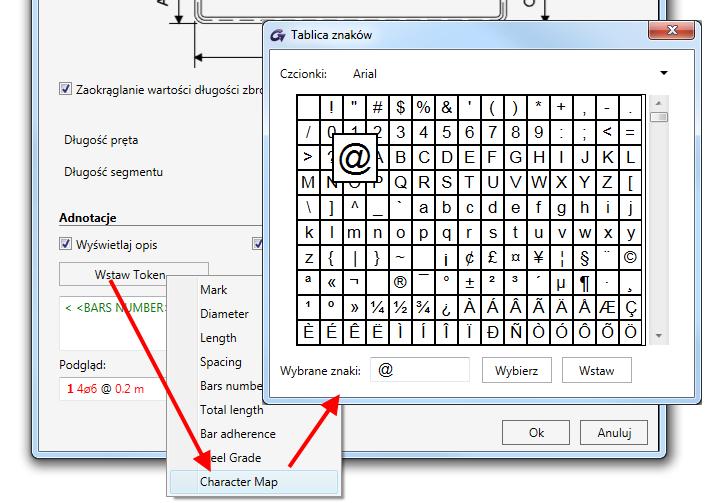Select the yen ¥ character
The width and height of the screenshot is (719, 503).
point(538,258)
